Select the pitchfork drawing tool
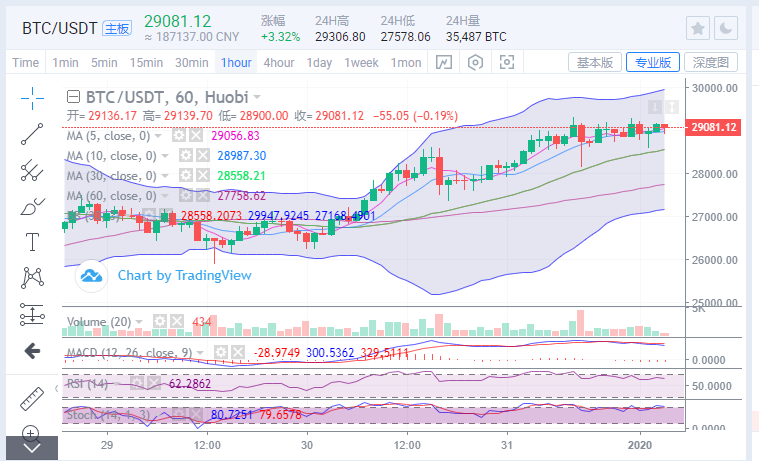Screen dimensions: 759x461 coord(32,171)
